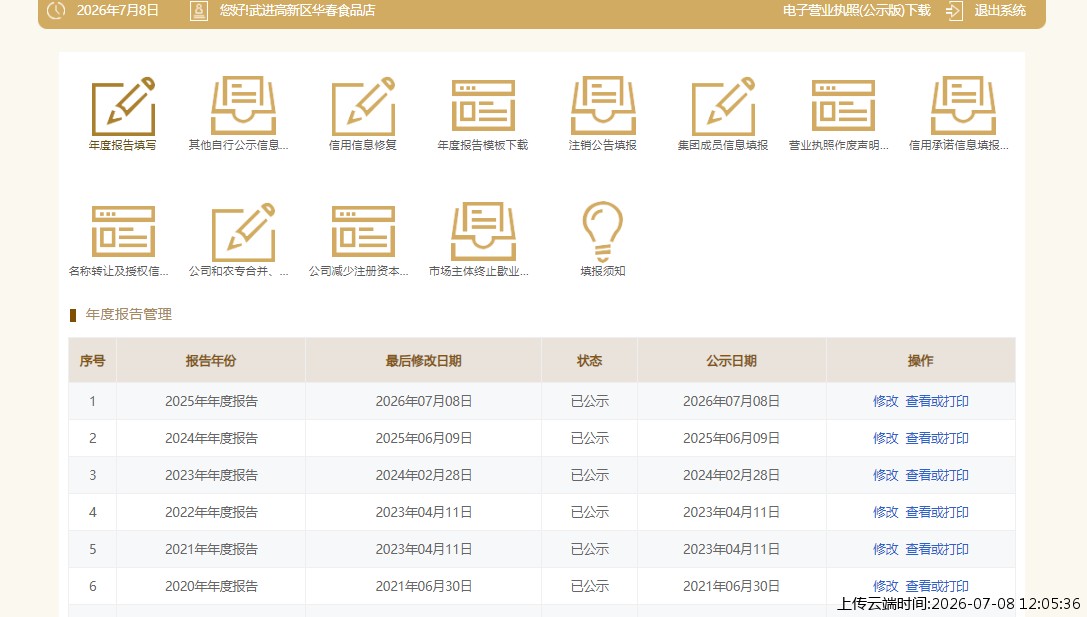Open 名称转让及授权 icon
This screenshot has height=617, width=1087.
click(x=123, y=232)
